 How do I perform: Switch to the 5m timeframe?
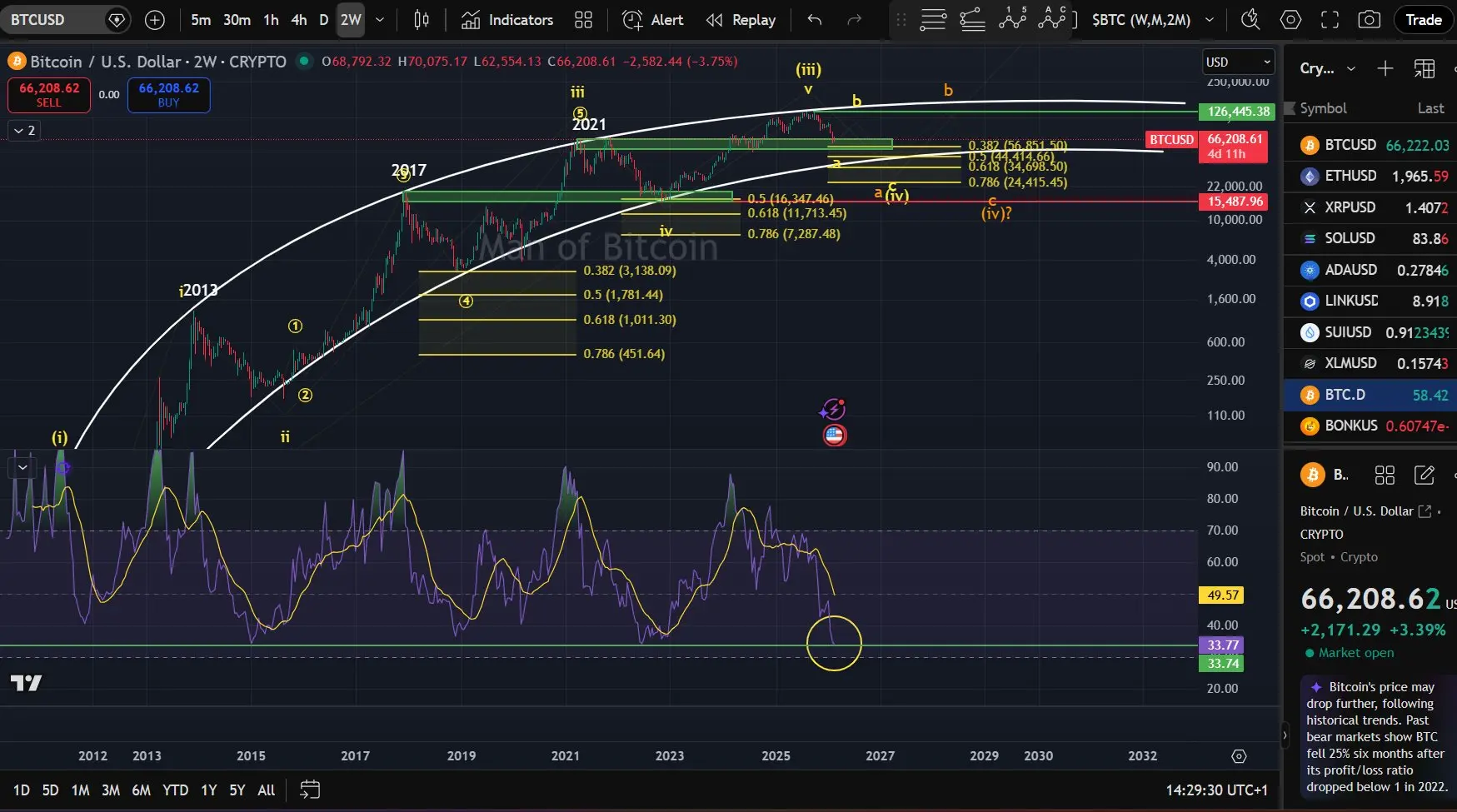click(201, 20)
